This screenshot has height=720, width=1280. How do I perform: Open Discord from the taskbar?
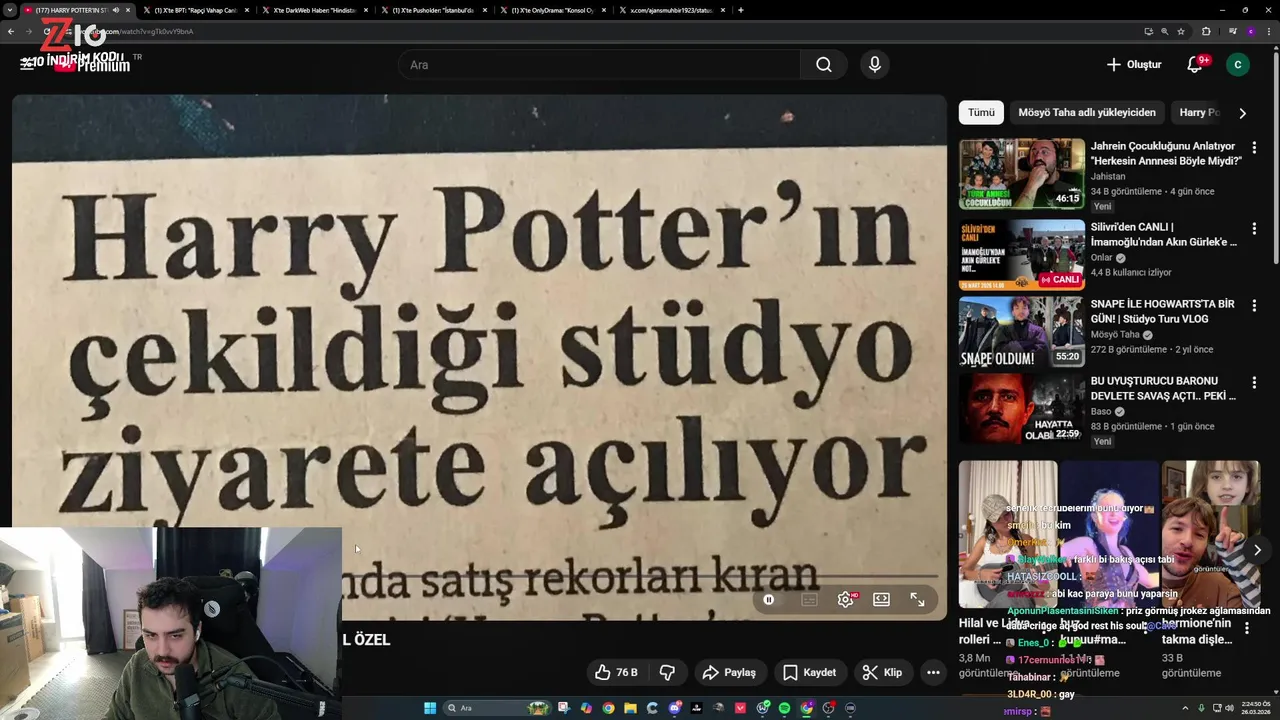click(675, 708)
